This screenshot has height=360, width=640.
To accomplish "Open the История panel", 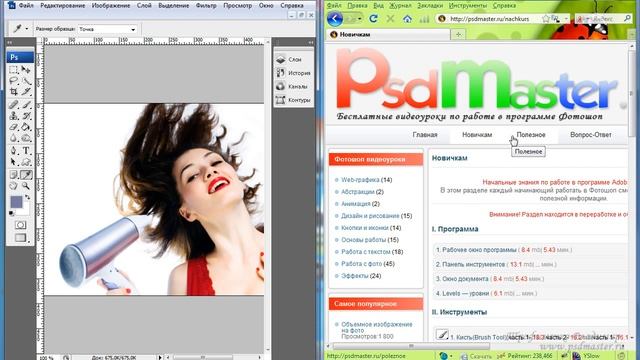I will (x=294, y=73).
